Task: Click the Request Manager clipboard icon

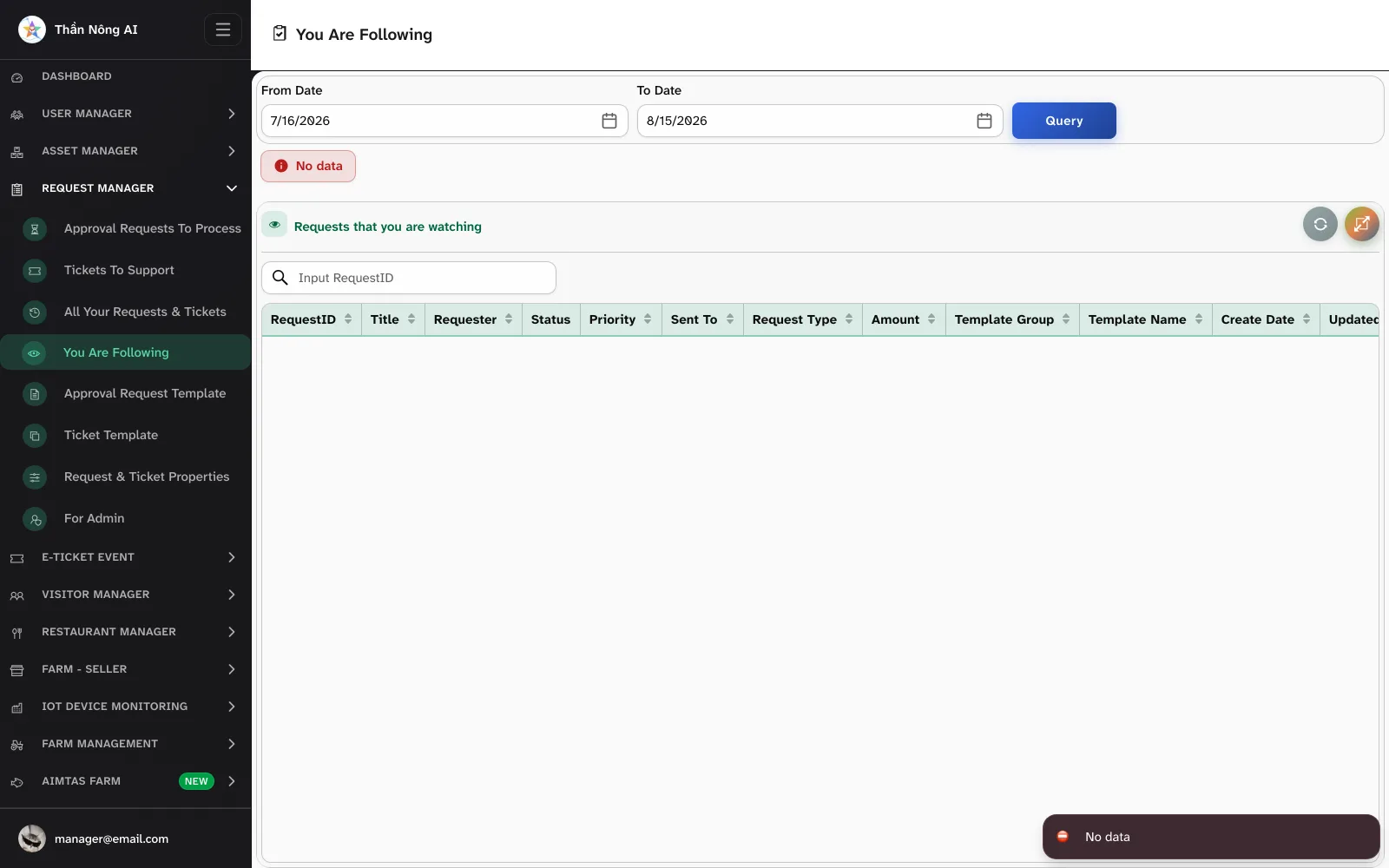Action: 16,189
